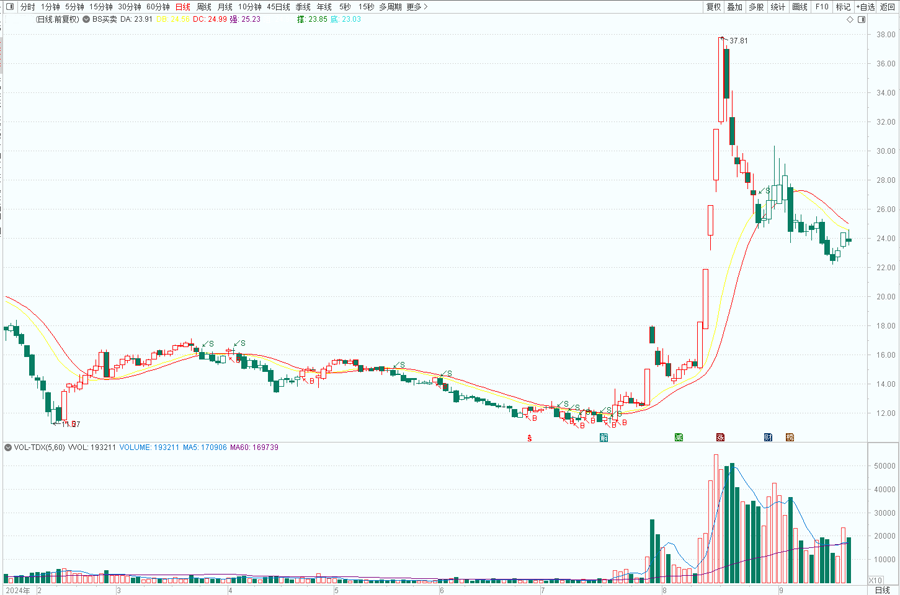900x595 pixels.
Task: Click the orange marker icon on date axis
Action: point(789,437)
